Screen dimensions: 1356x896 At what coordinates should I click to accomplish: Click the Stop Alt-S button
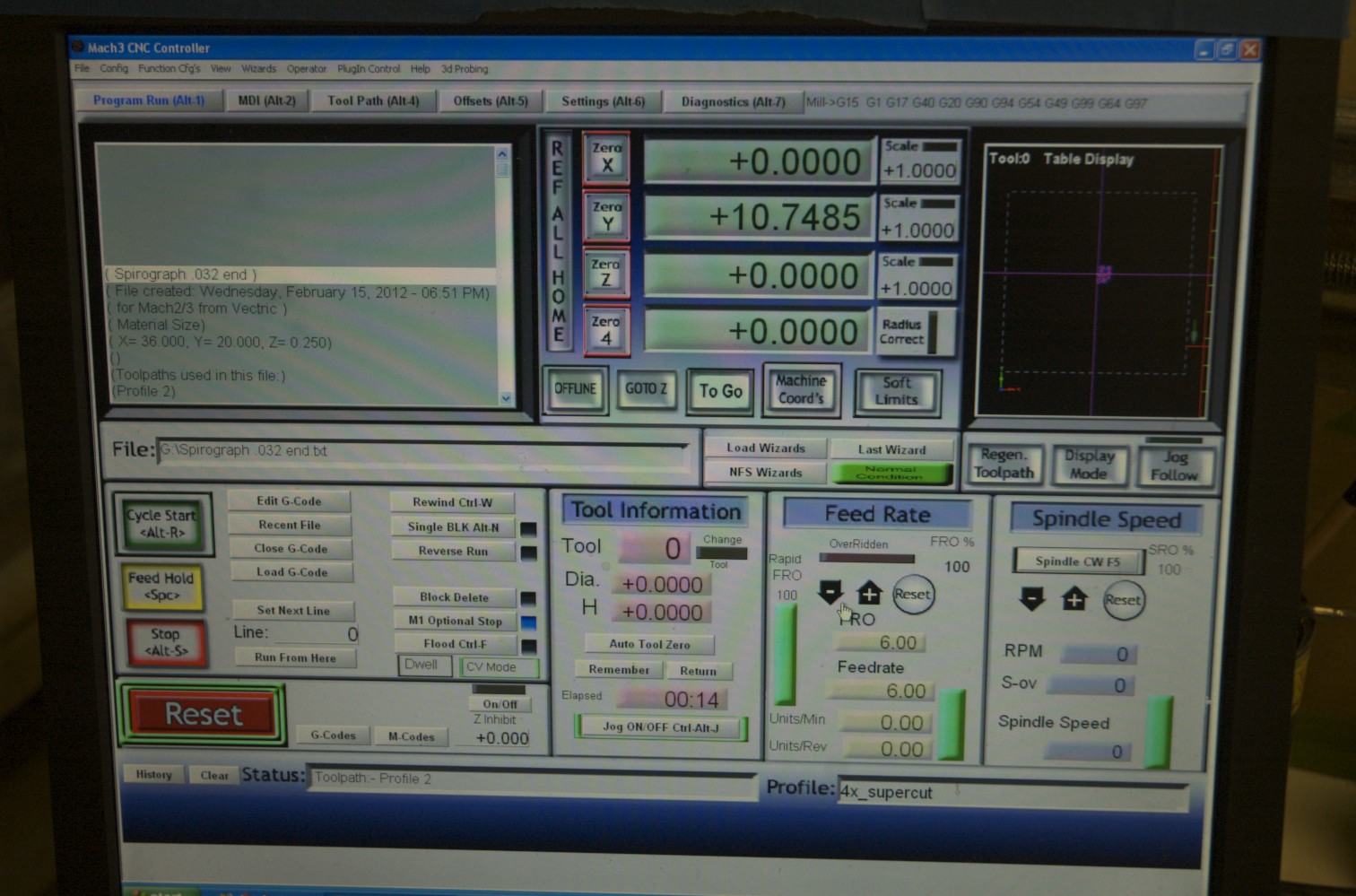[165, 642]
